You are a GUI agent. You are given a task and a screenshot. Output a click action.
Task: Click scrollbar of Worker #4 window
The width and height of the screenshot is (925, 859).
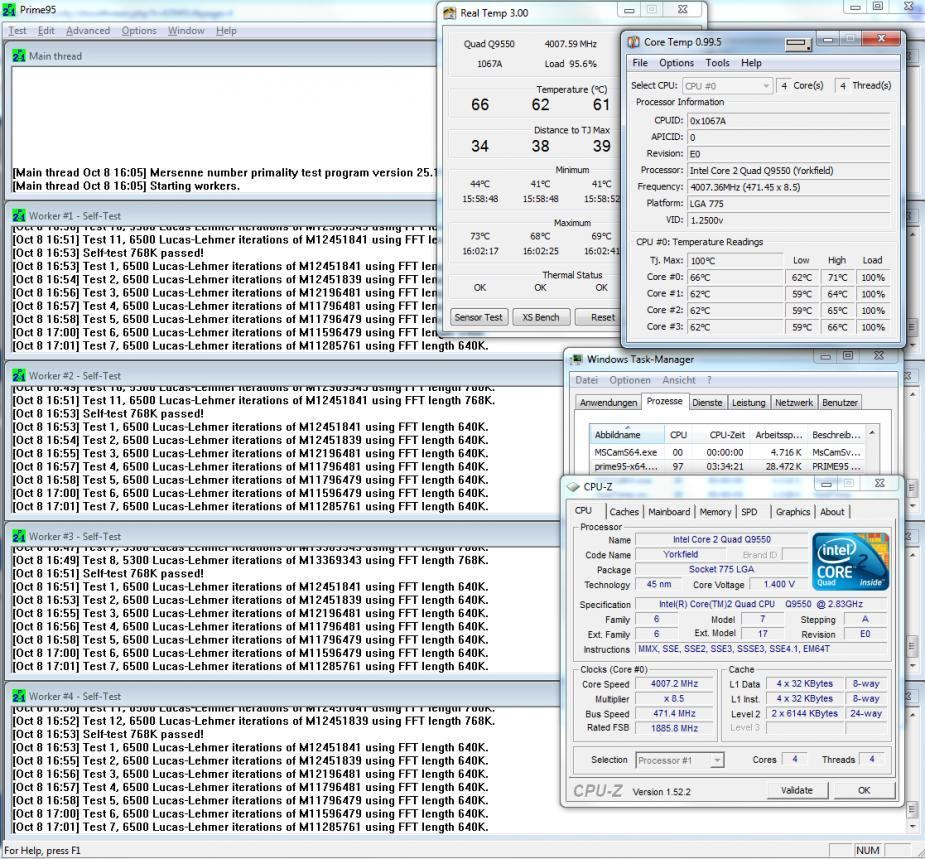tap(912, 769)
